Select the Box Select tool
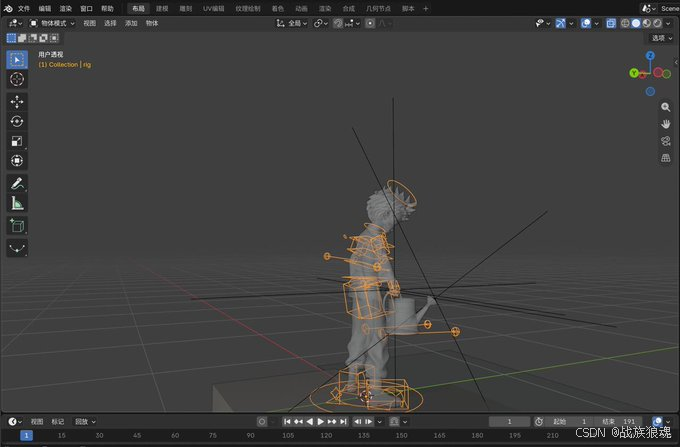680x447 pixels. [17, 60]
